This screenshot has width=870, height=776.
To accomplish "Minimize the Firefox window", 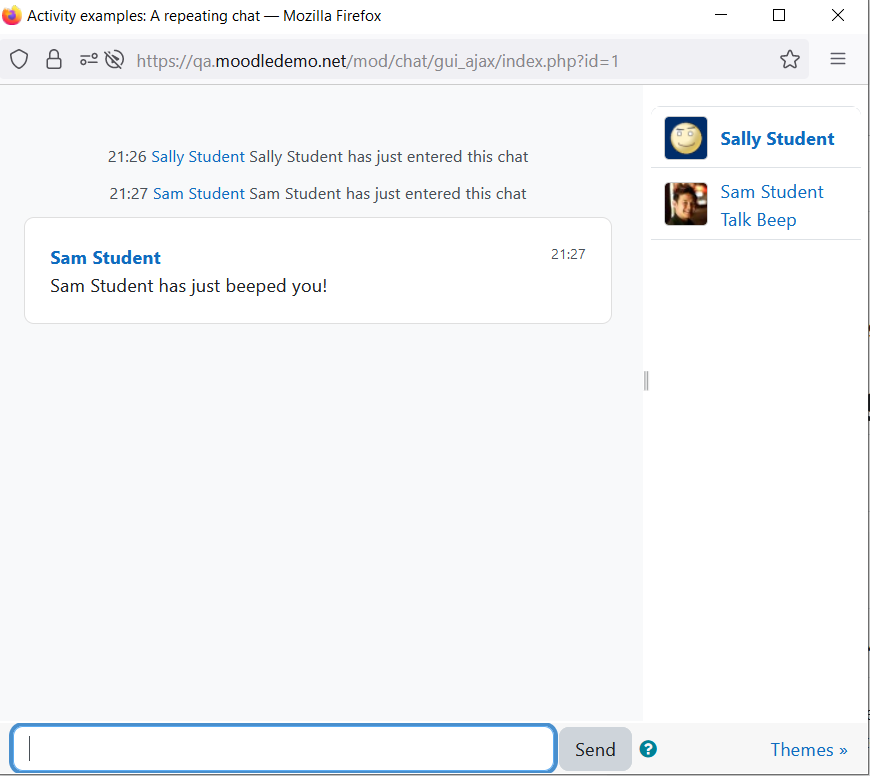I will pyautogui.click(x=721, y=15).
